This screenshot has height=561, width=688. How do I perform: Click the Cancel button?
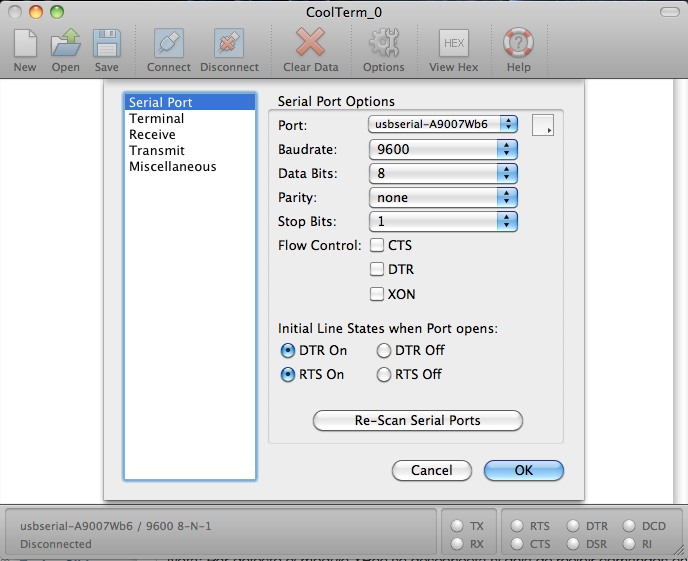[432, 470]
